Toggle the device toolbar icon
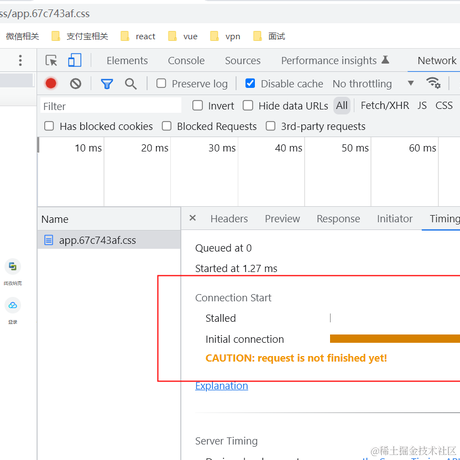 click(x=75, y=60)
